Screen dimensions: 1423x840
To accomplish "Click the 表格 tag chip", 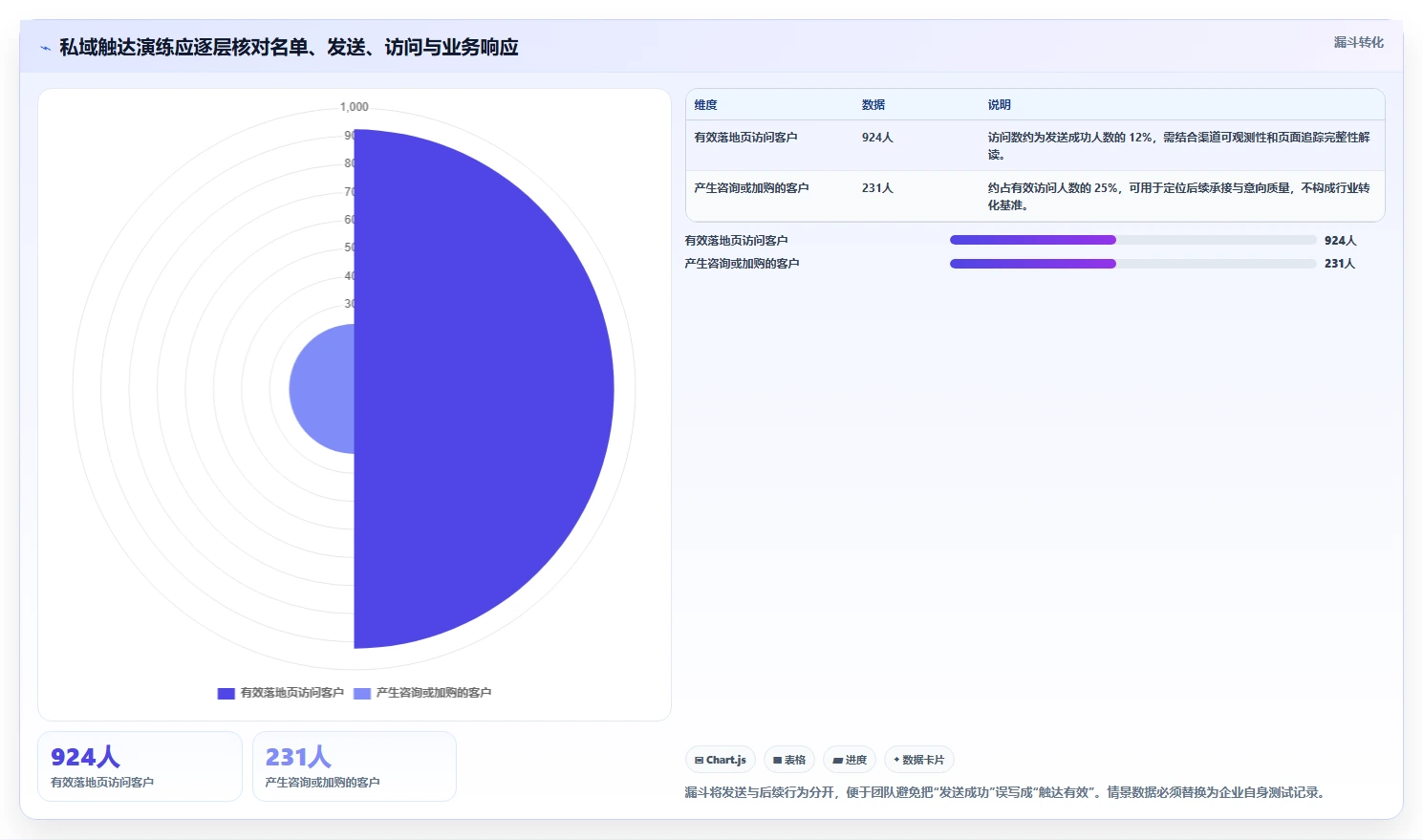I will tap(789, 760).
